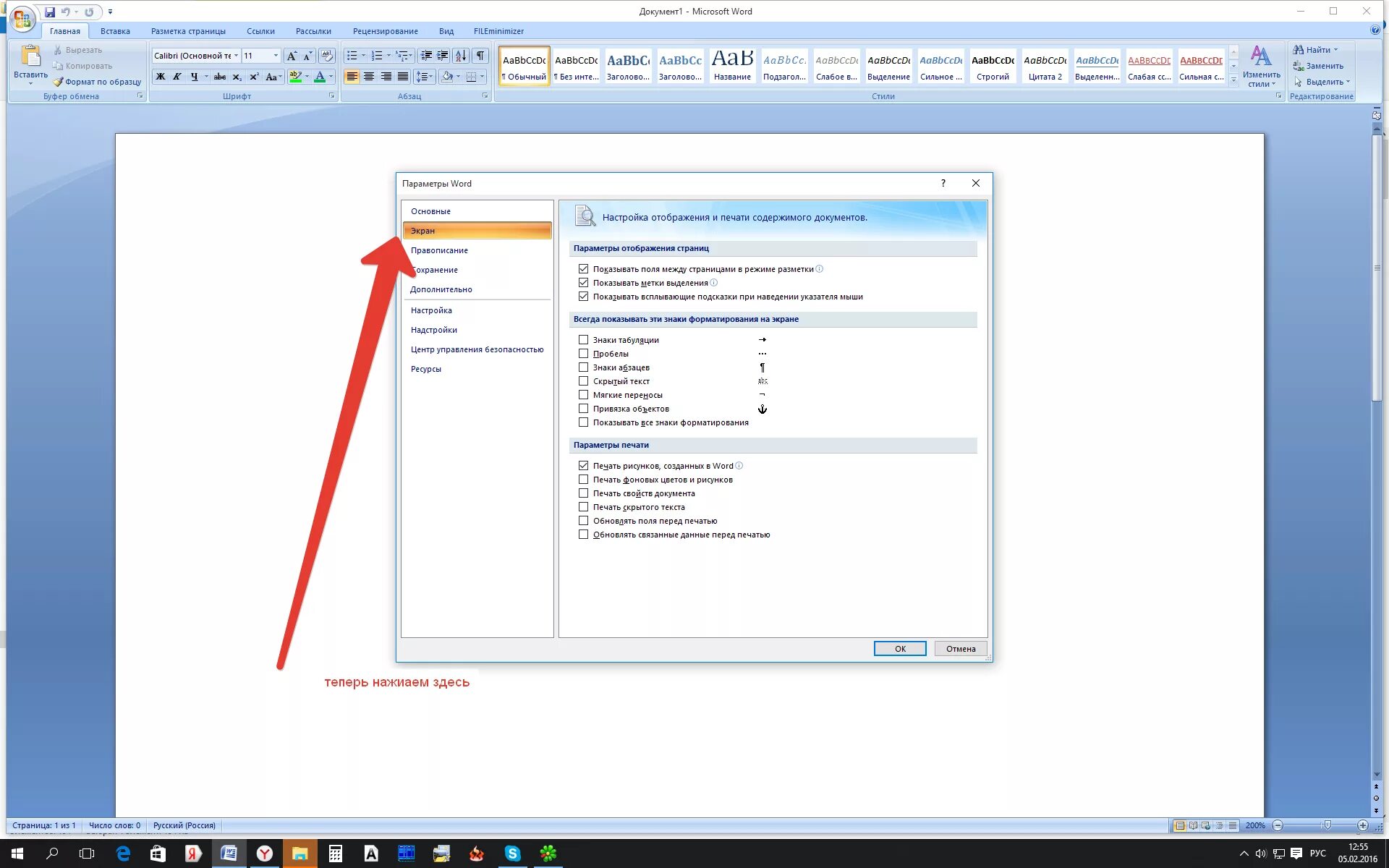
Task: Expand Изменить стили dropdown
Action: 1261,69
